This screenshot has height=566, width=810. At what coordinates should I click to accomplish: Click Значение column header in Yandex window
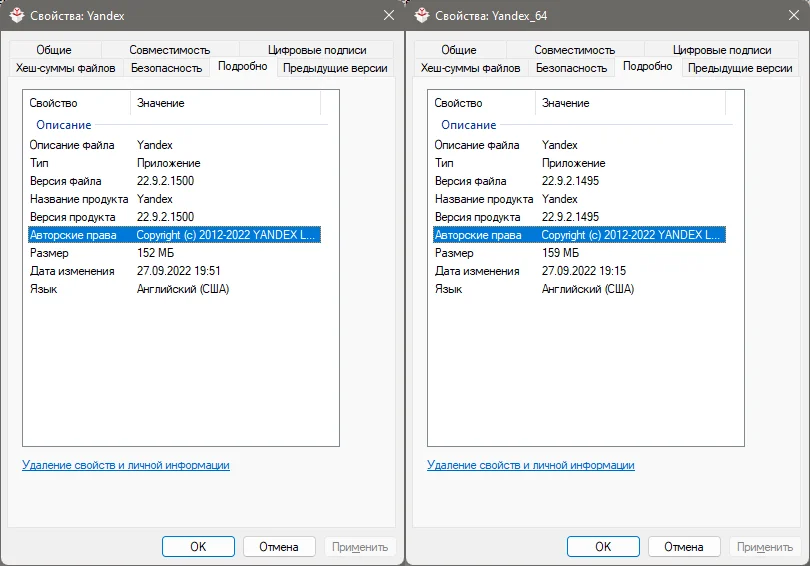point(226,103)
